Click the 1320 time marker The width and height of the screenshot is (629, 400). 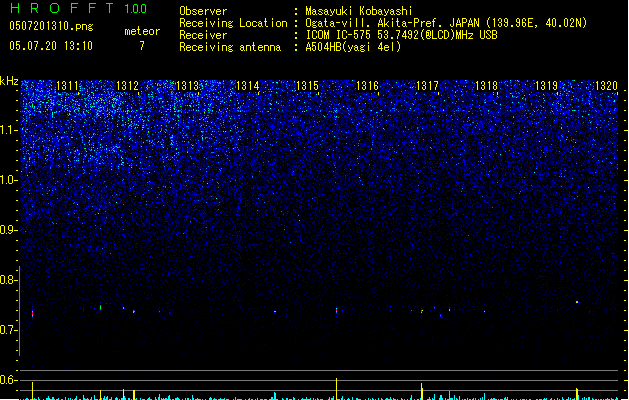pos(607,86)
